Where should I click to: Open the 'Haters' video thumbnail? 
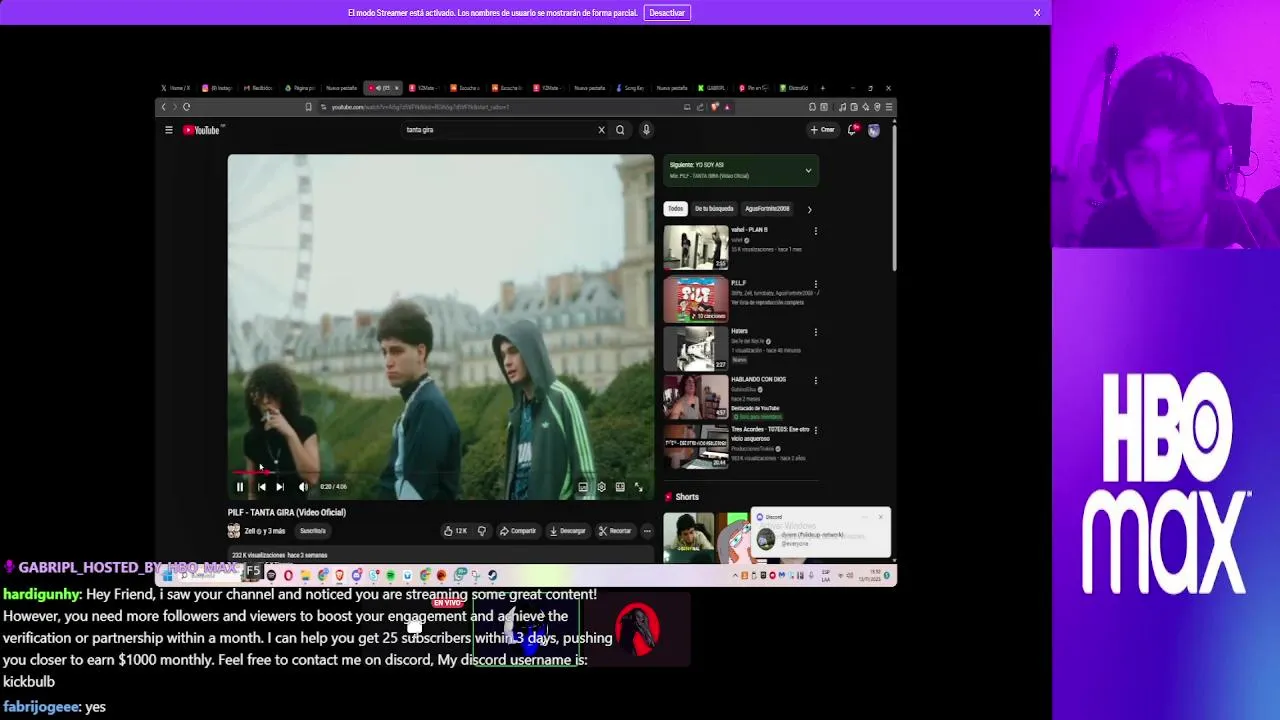point(696,348)
